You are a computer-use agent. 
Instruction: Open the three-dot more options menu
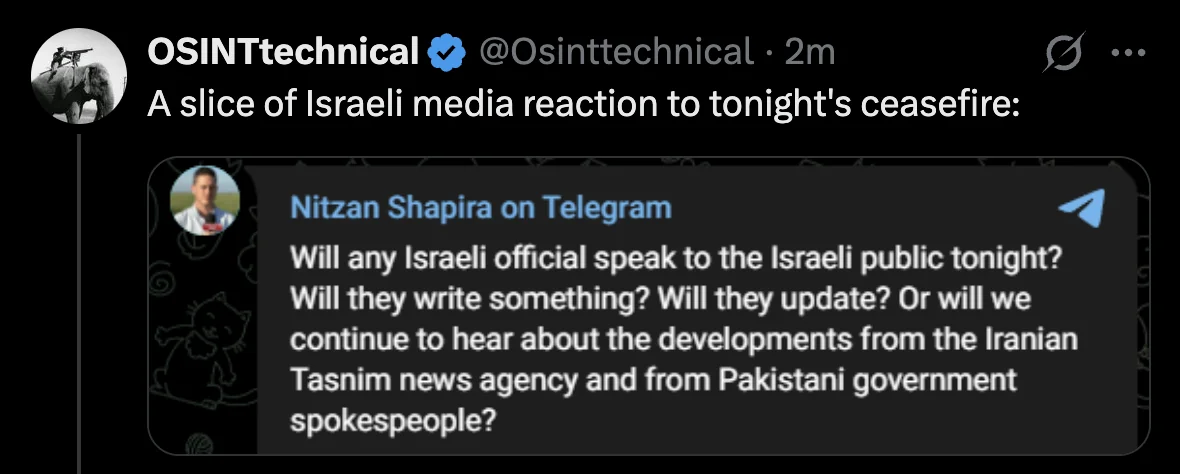1128,52
